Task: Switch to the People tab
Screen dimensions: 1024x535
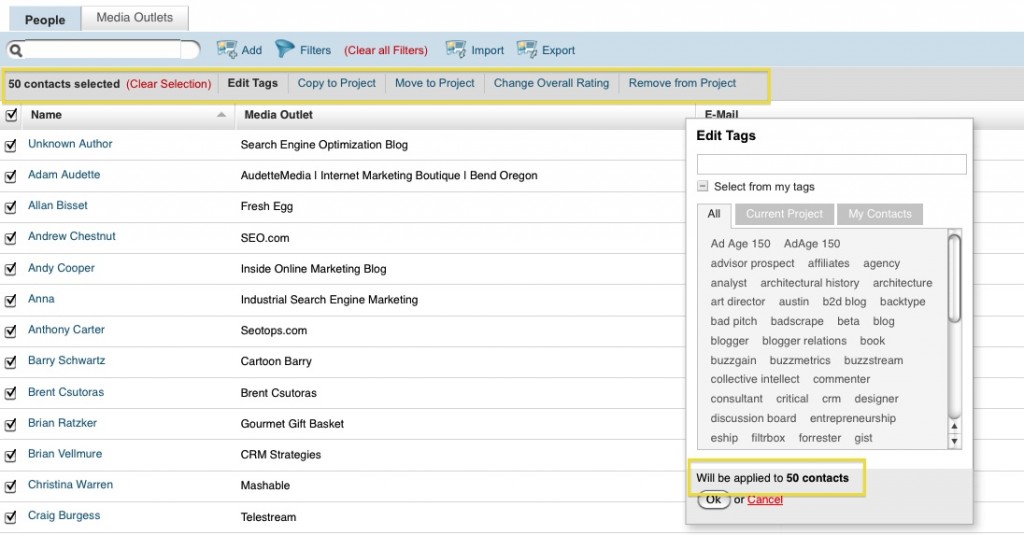Action: tap(45, 20)
